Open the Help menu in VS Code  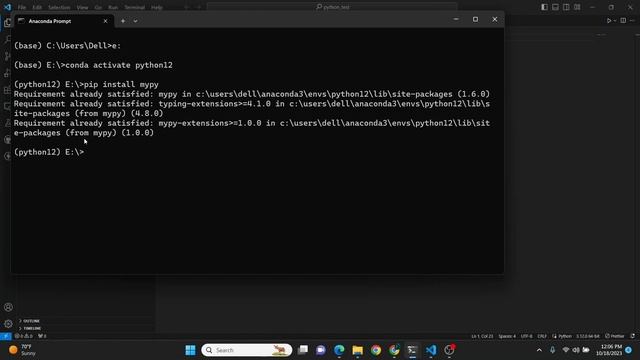[x=157, y=7]
